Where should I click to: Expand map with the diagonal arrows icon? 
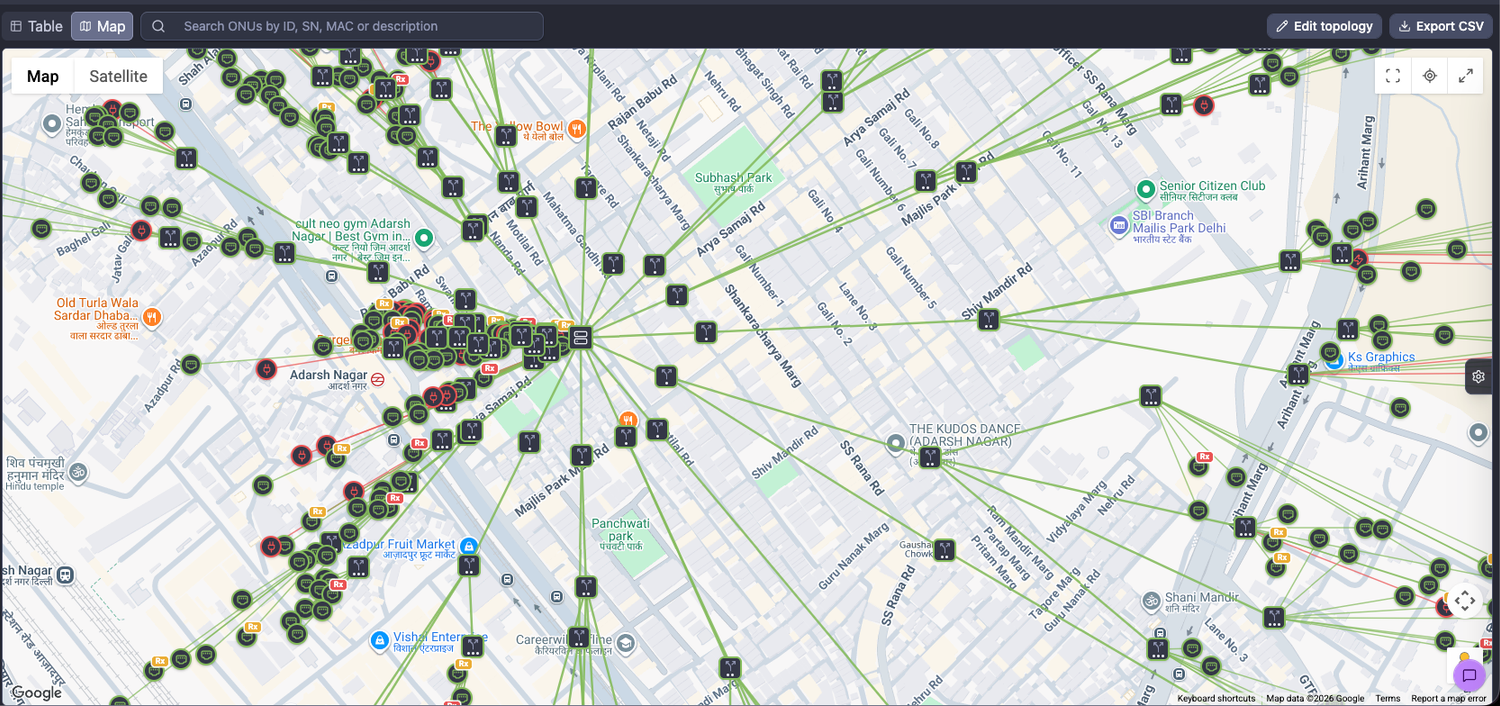click(x=1466, y=76)
